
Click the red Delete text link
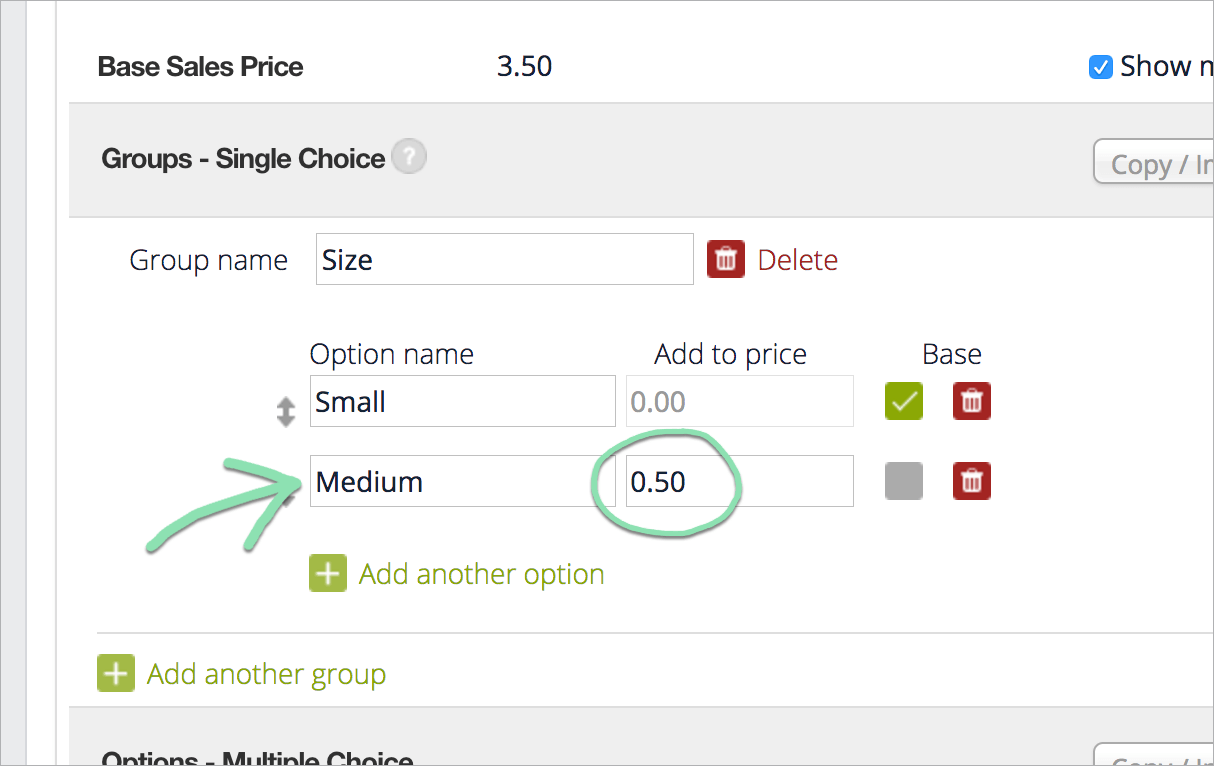click(x=798, y=260)
